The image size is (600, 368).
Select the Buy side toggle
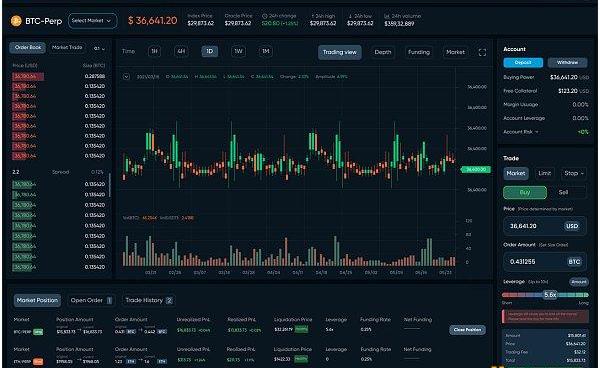click(525, 192)
